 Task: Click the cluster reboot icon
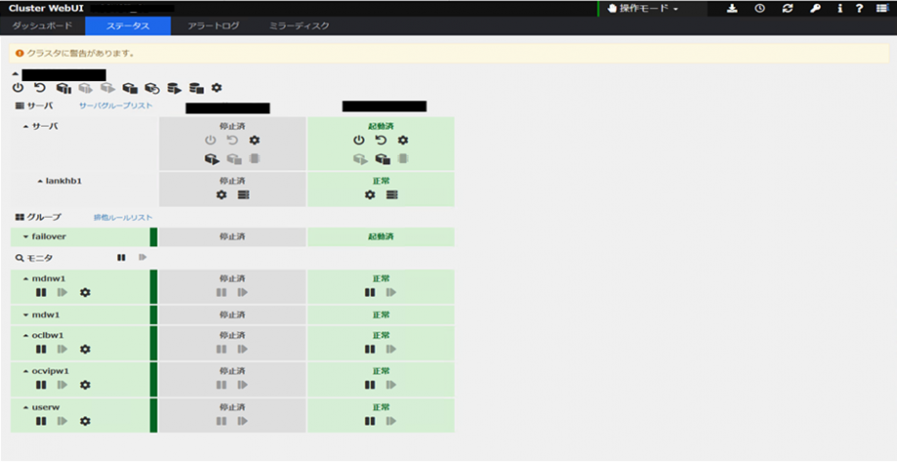pos(40,89)
